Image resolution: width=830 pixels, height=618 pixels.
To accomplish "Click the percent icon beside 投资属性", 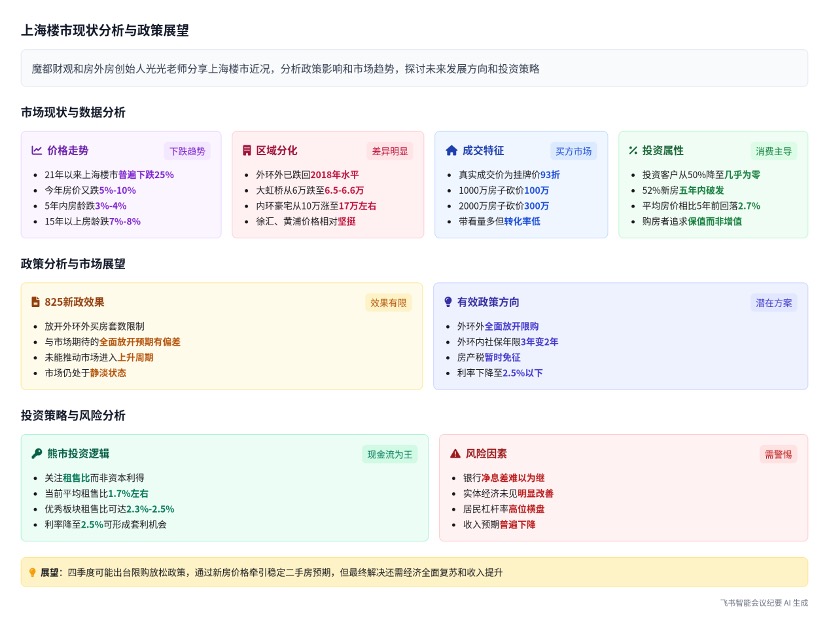I will coord(633,151).
